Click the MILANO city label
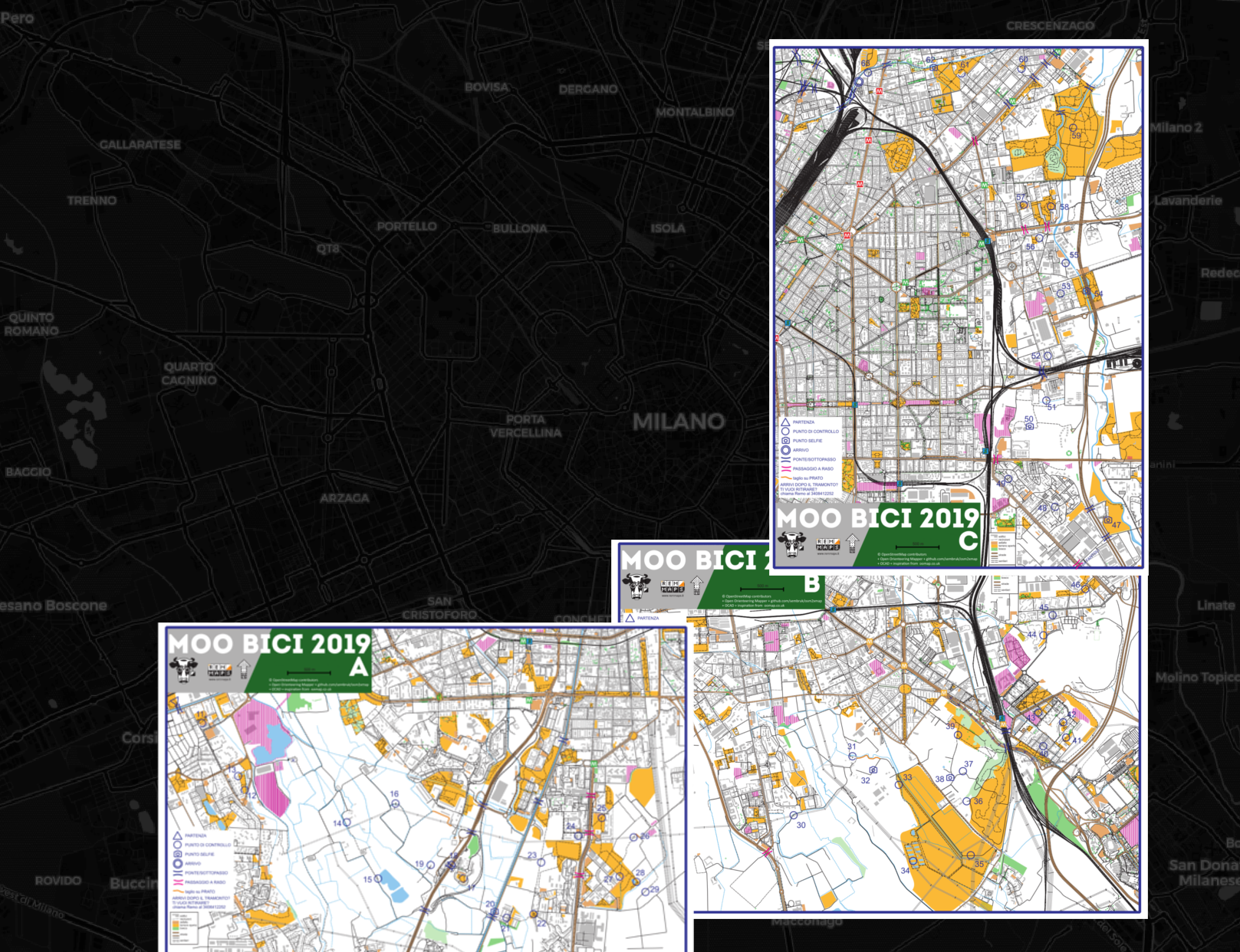1240x952 pixels. 679,422
